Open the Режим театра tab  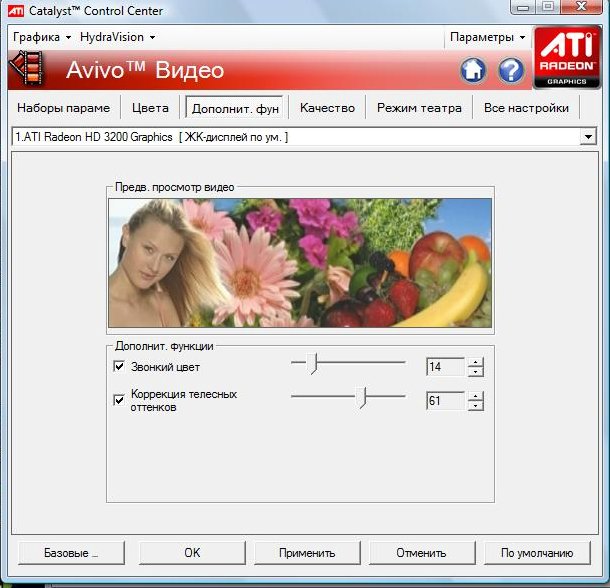tap(419, 108)
